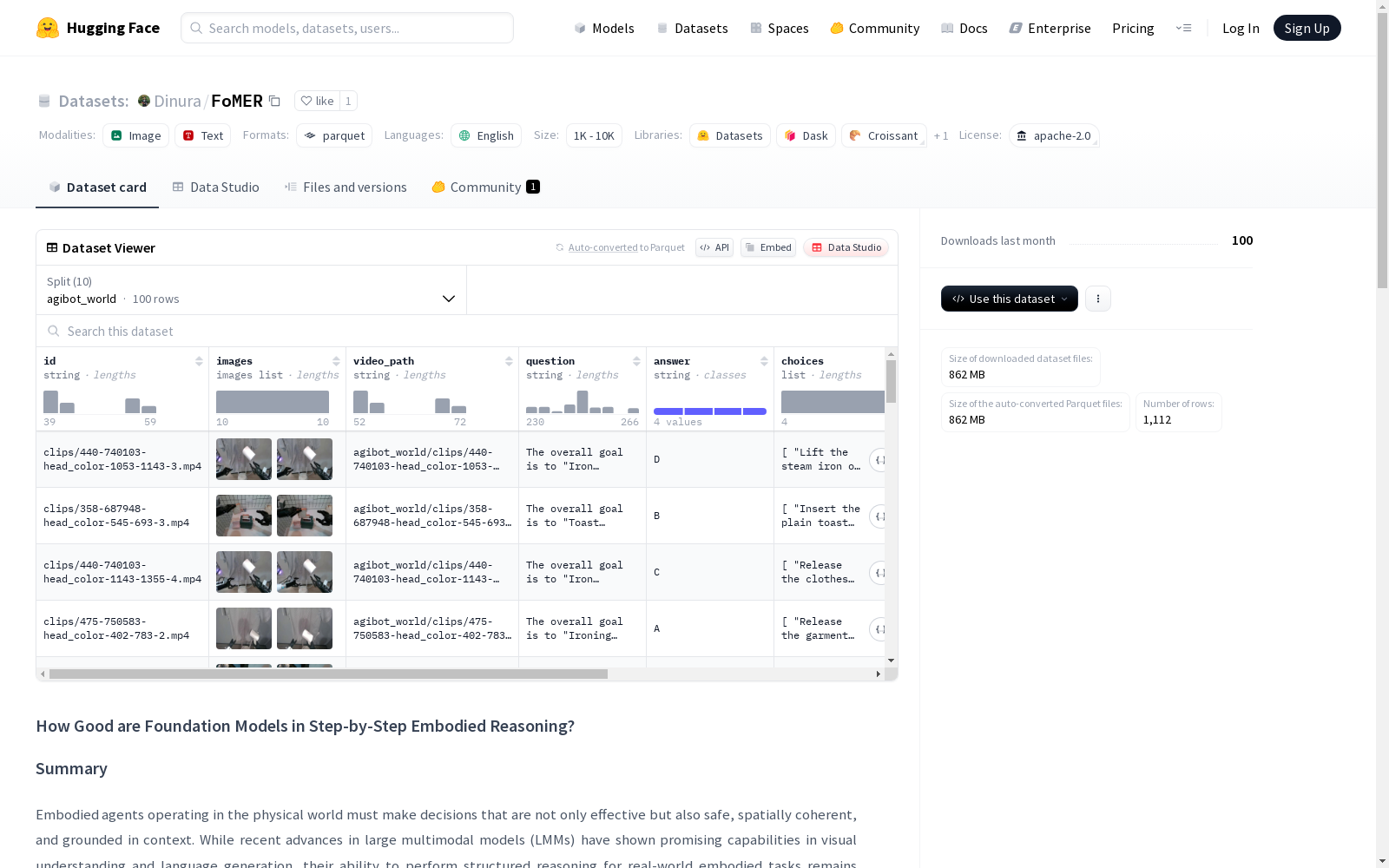Click the Community tab count badge
1389x868 pixels.
point(533,187)
